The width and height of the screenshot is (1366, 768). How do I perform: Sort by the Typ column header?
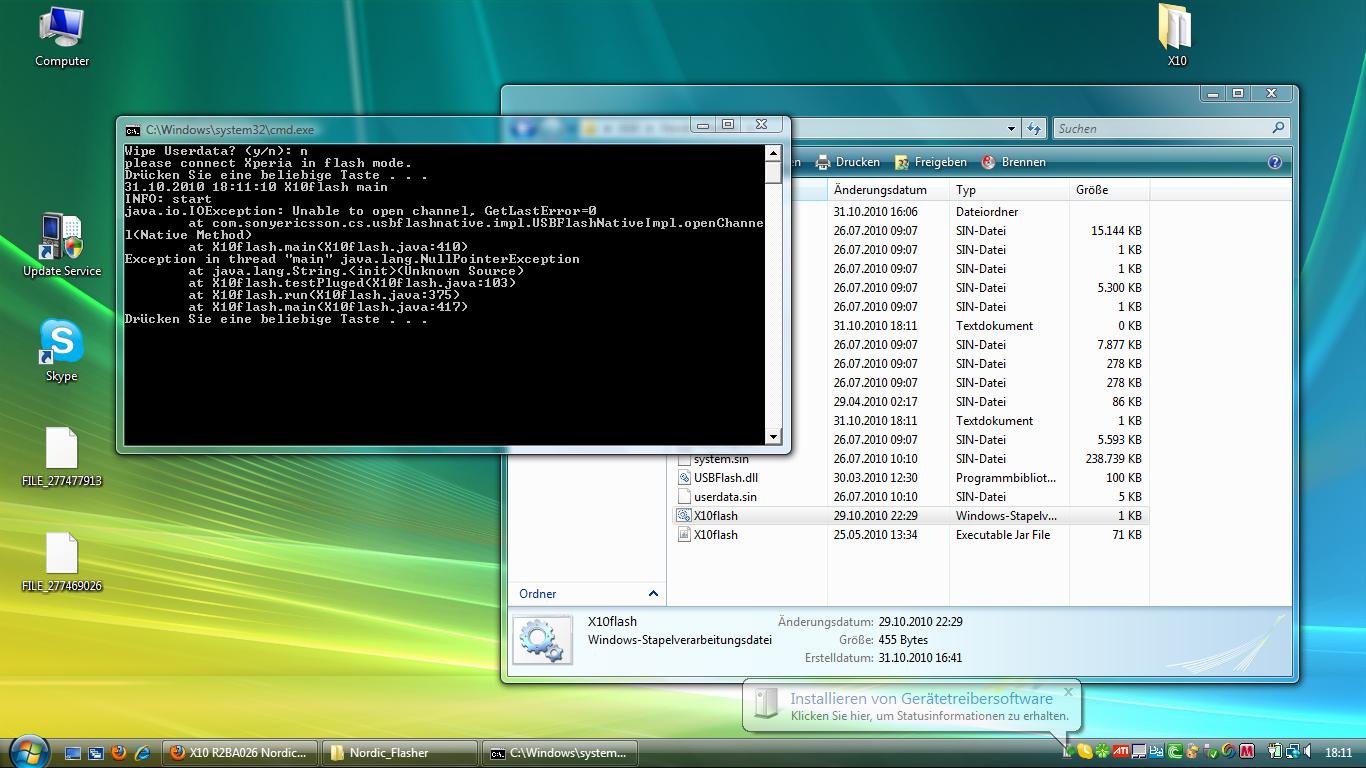[x=1009, y=190]
